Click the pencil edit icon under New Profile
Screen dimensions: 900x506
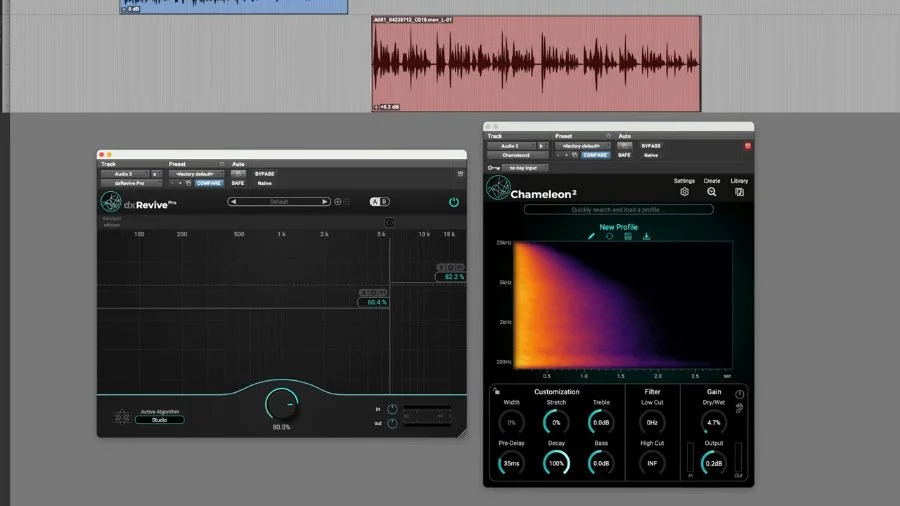[591, 236]
